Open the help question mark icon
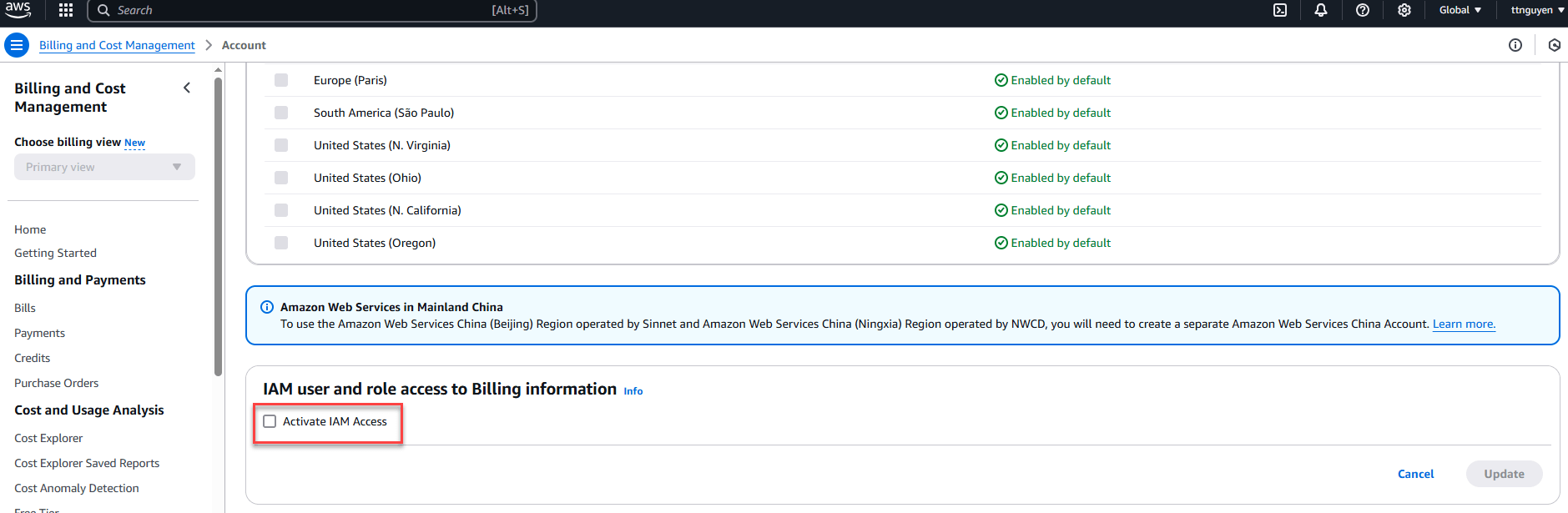 (1363, 10)
